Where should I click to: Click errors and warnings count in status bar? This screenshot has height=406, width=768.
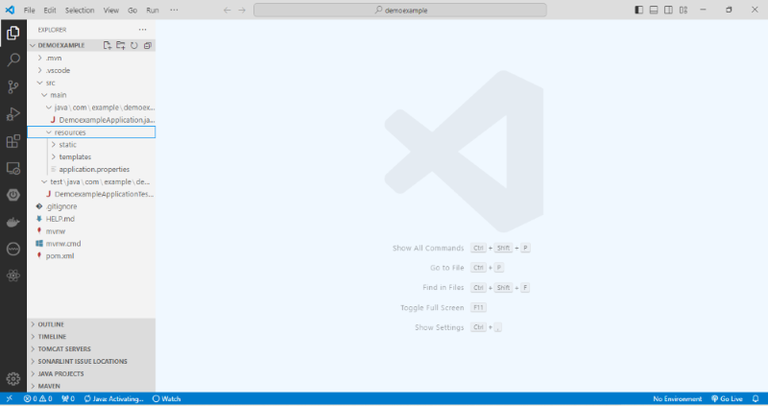coord(38,399)
